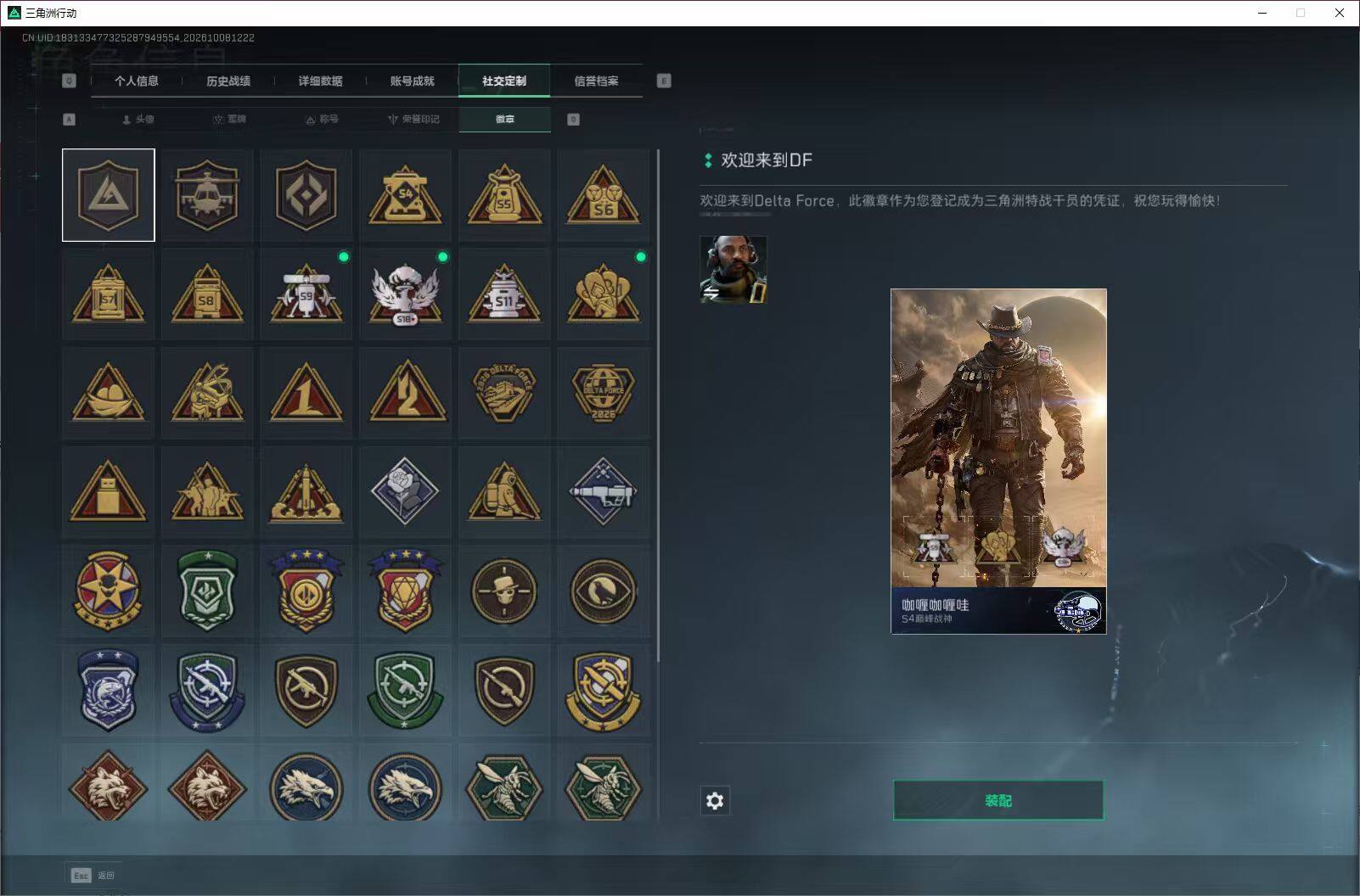This screenshot has width=1360, height=896.
Task: Click the 装配 equip button
Action: point(998,800)
